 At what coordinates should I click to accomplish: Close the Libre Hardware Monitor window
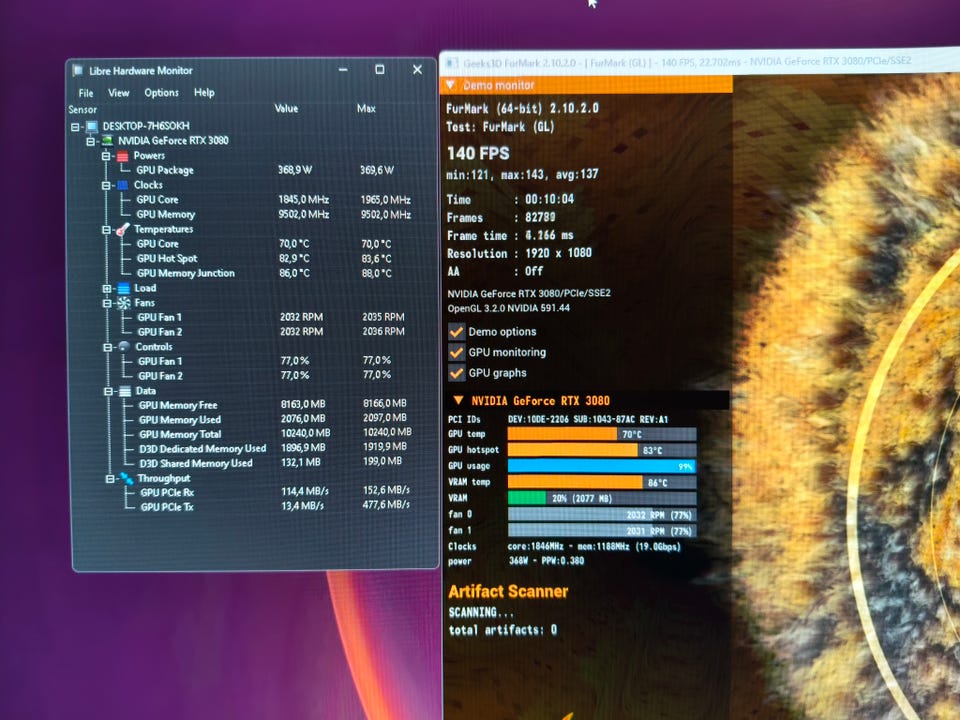coord(418,70)
